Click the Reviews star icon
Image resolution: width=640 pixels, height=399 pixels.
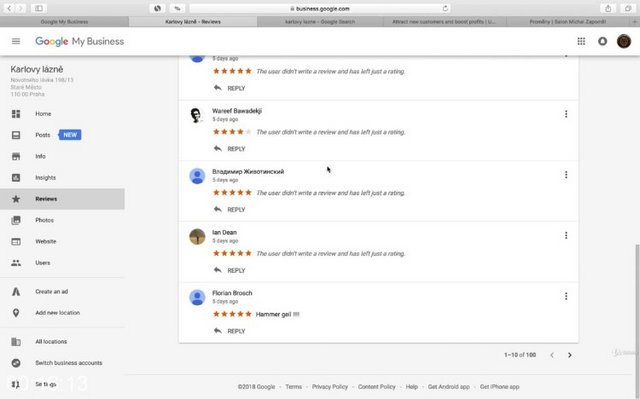click(x=16, y=199)
